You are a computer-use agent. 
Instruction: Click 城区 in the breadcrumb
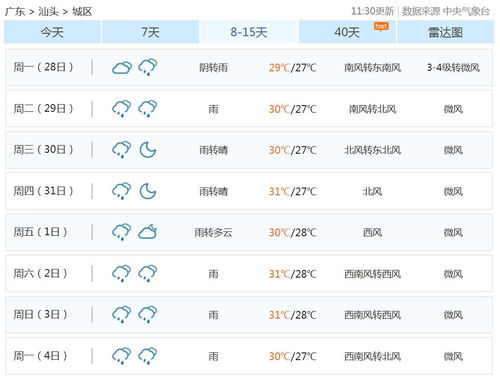[x=82, y=12]
